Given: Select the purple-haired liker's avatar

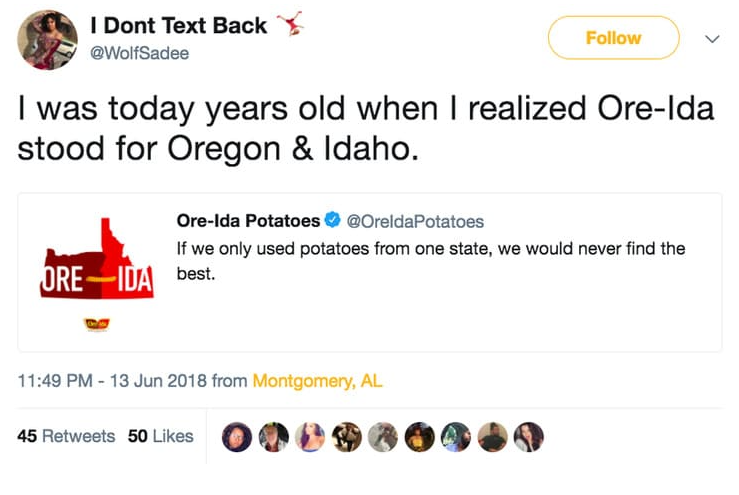Looking at the screenshot, I should tap(310, 437).
